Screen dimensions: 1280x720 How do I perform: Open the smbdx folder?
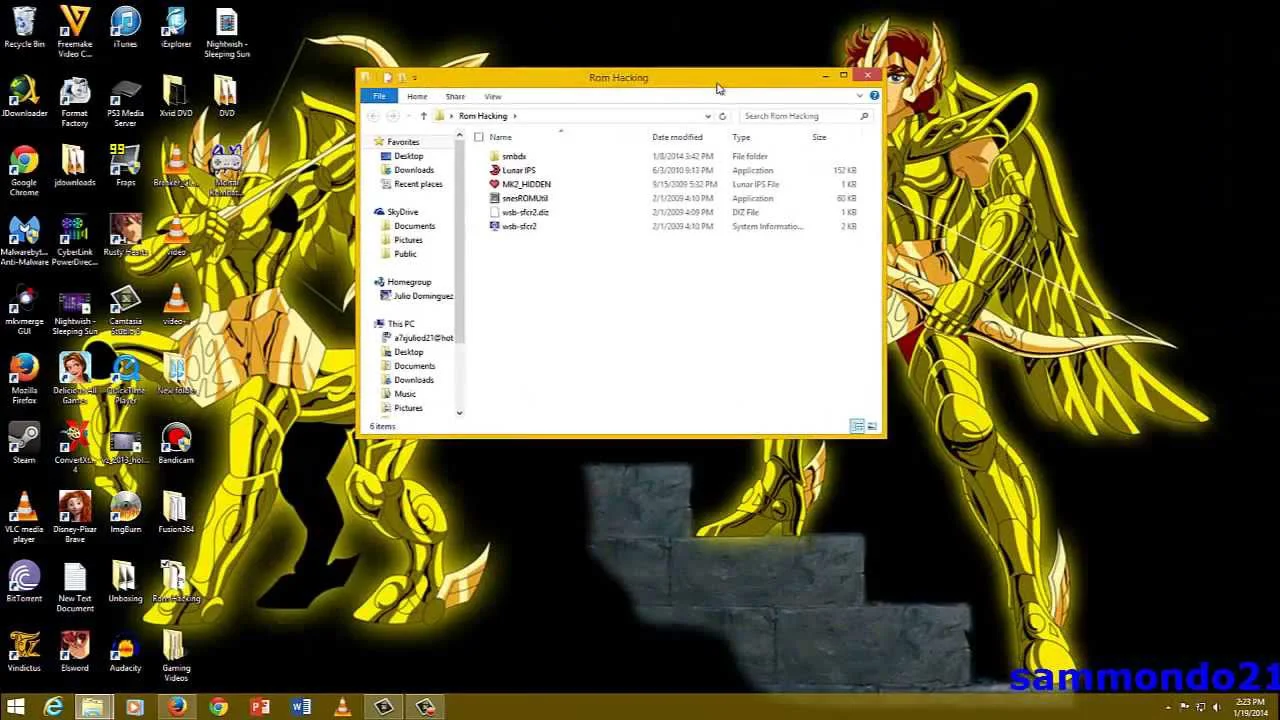(x=513, y=156)
